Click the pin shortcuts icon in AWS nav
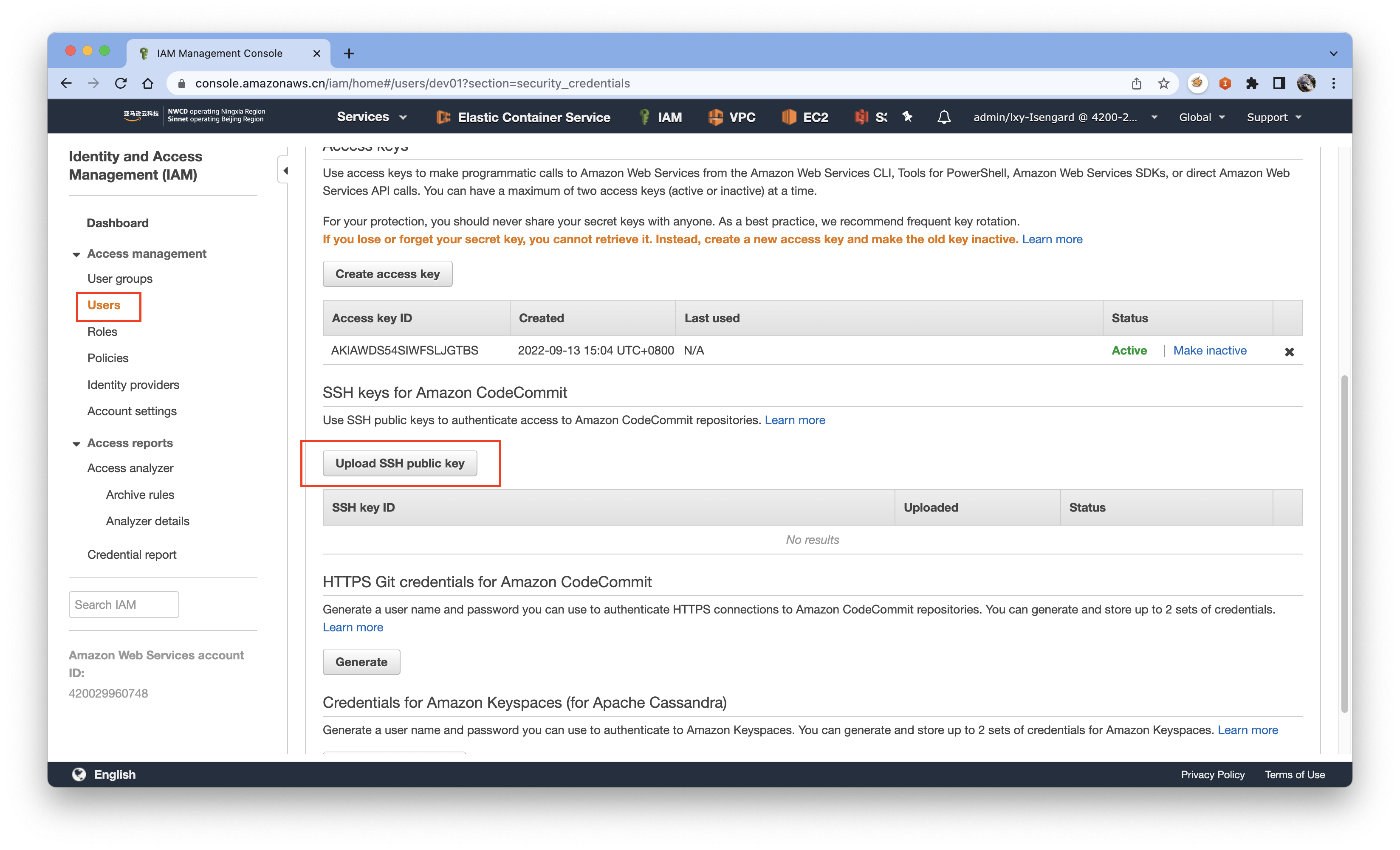Screen dimensions: 1400x850 pyautogui.click(x=907, y=117)
